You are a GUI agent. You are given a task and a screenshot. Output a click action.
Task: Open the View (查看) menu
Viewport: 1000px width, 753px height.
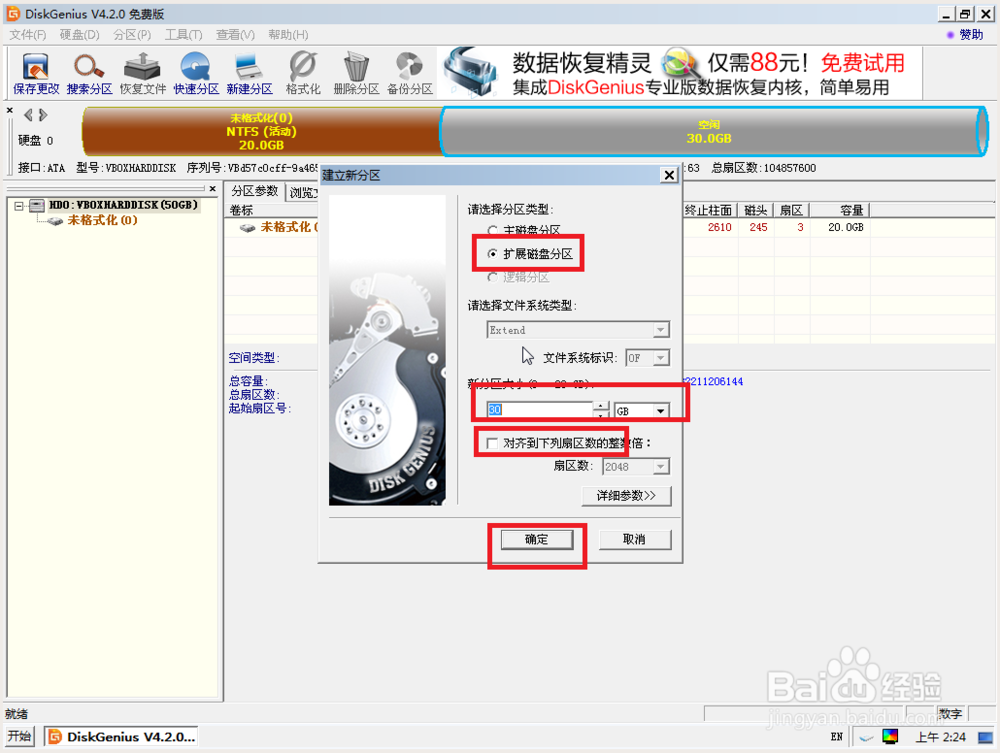235,34
